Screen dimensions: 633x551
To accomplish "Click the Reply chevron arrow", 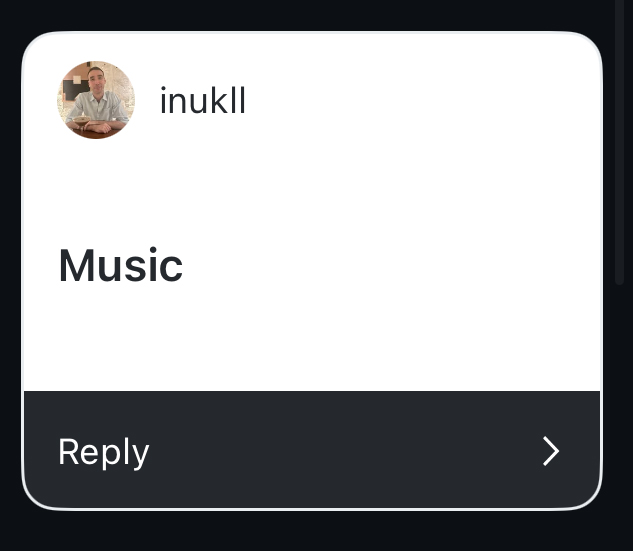I will [550, 451].
